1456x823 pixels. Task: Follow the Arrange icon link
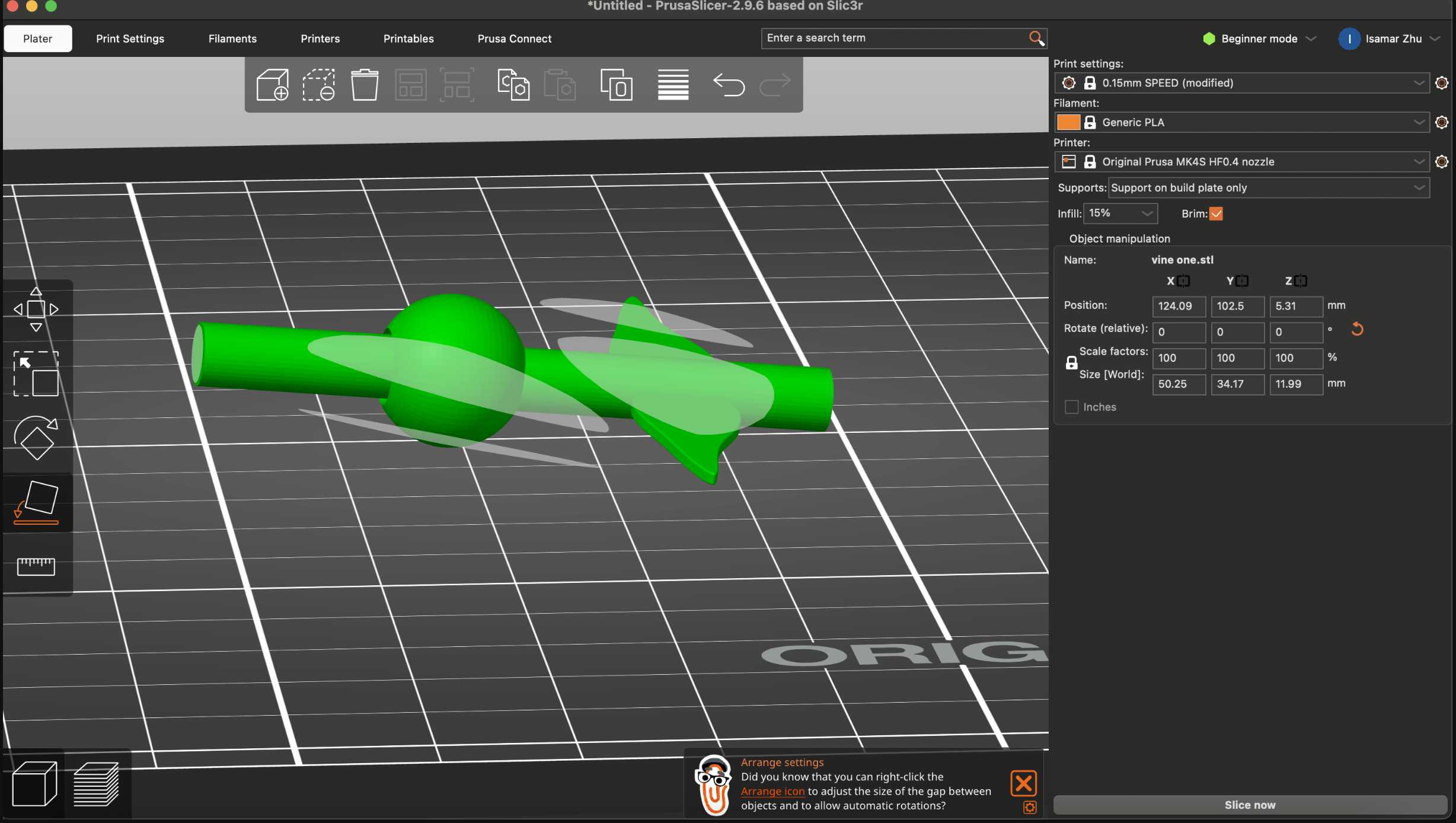pyautogui.click(x=772, y=791)
